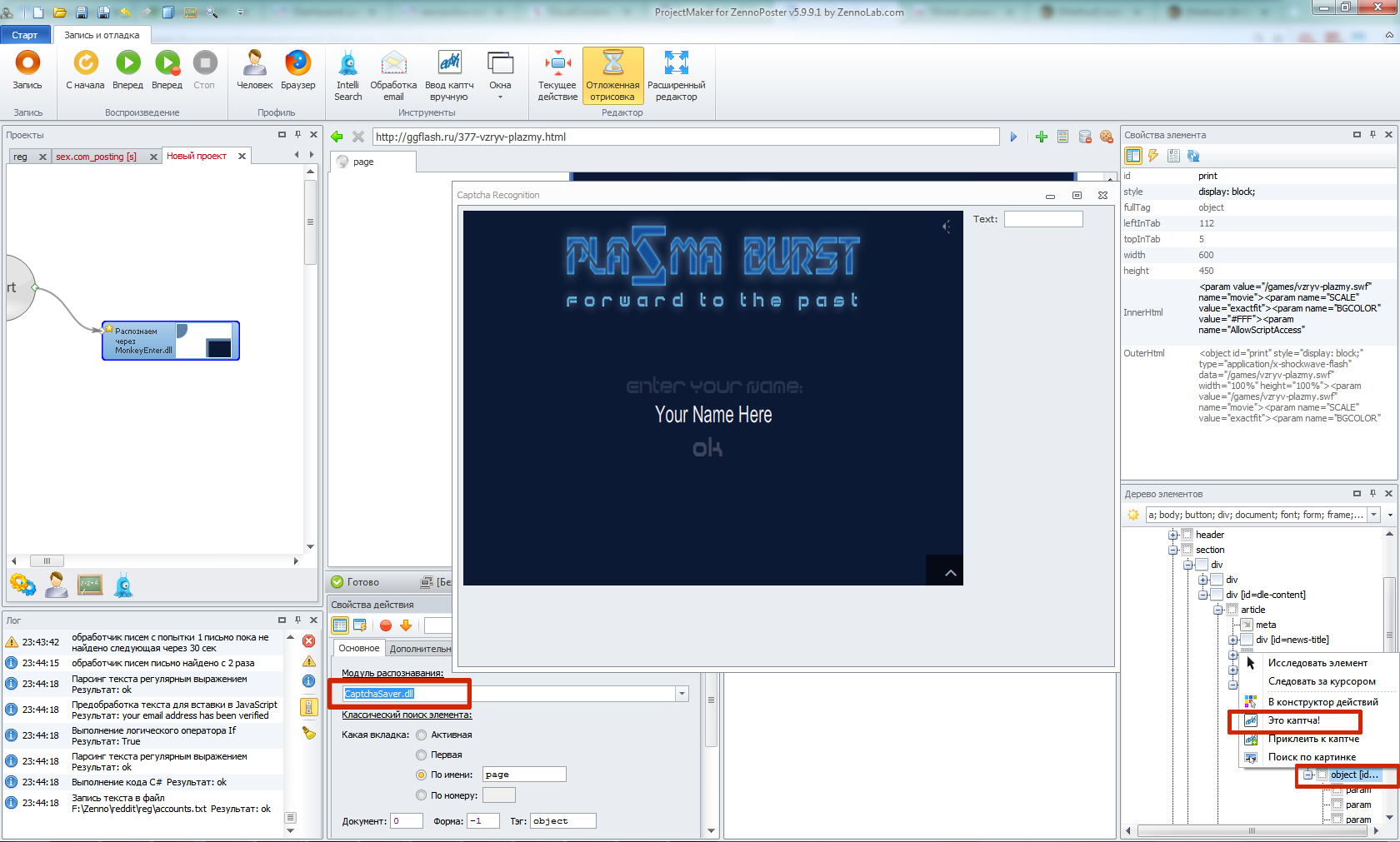Open the quick access toolbar customize dropdown
This screenshot has height=842, width=1400.
coord(241,12)
